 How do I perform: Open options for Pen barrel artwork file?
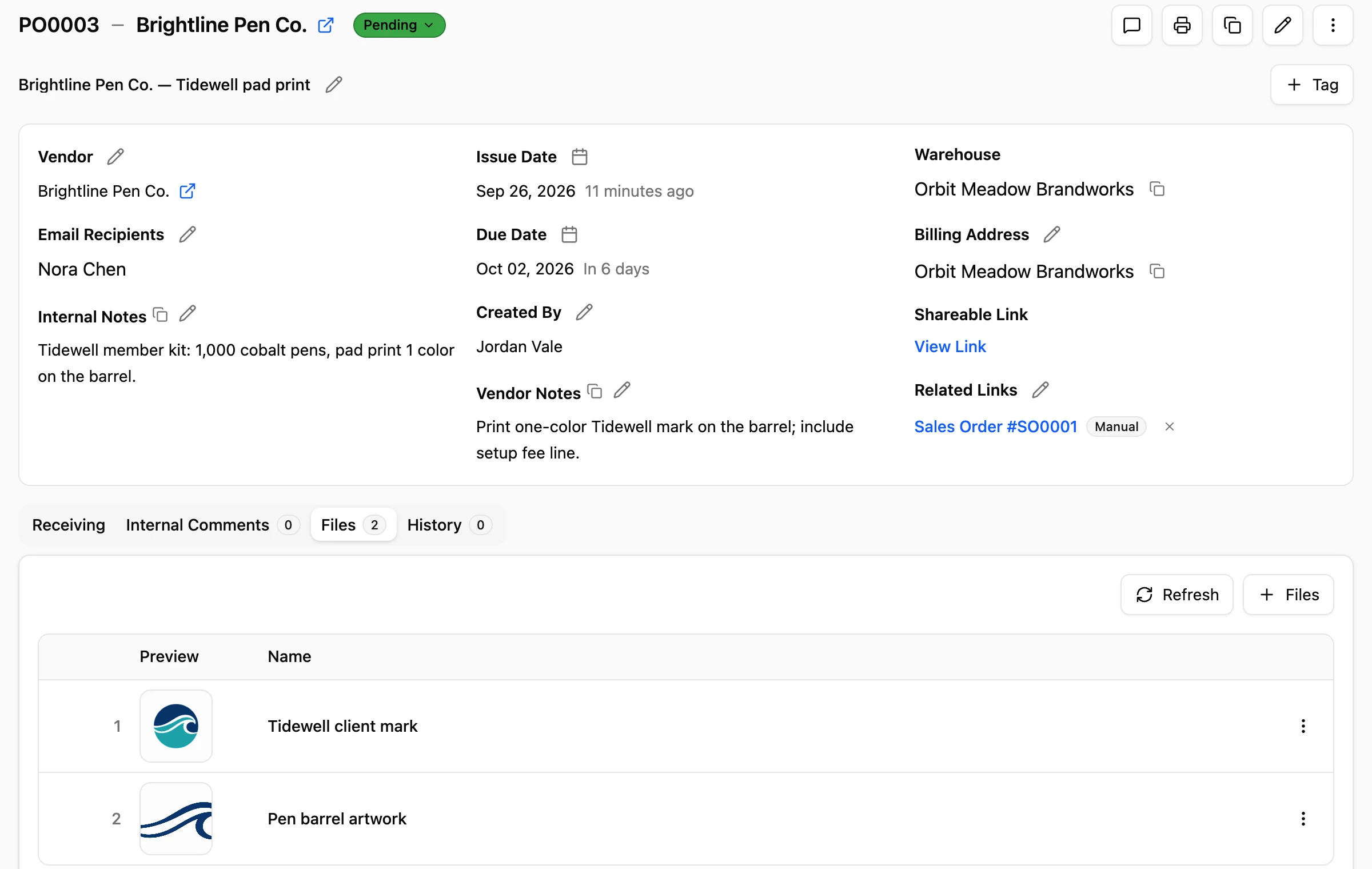(1303, 819)
